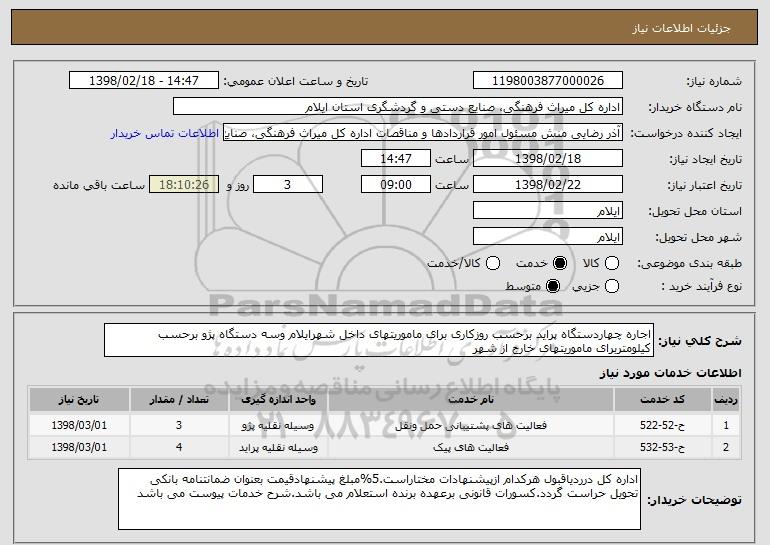Click the request creator field
This screenshot has width=770, height=545.
tap(423, 133)
